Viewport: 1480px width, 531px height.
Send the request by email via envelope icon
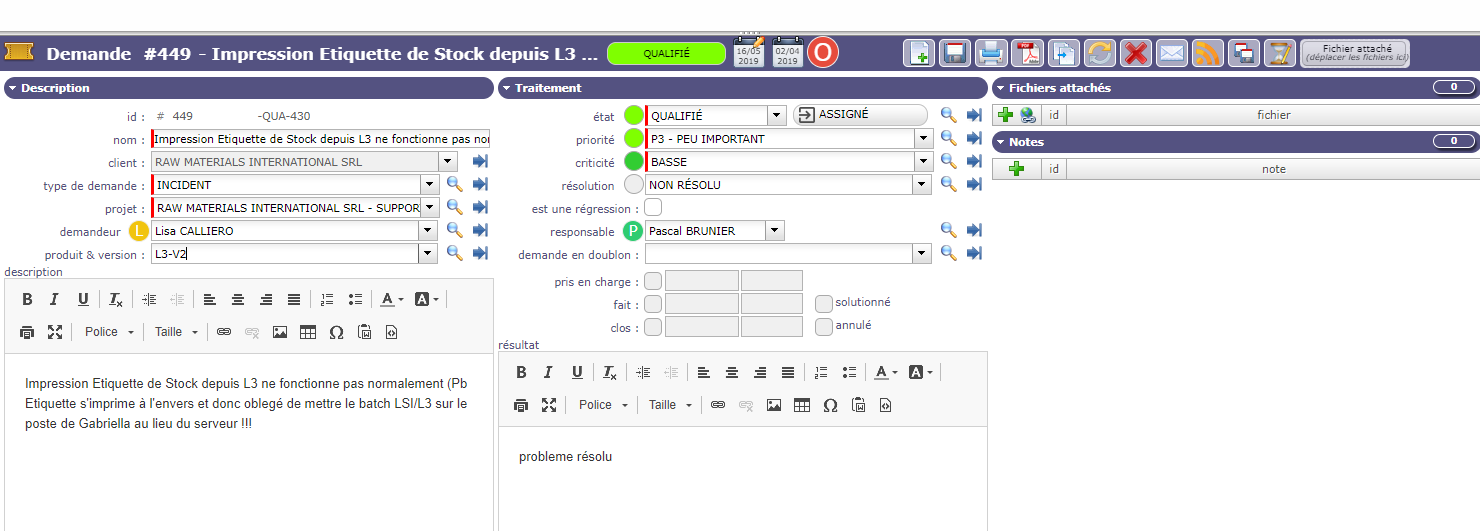(1172, 53)
